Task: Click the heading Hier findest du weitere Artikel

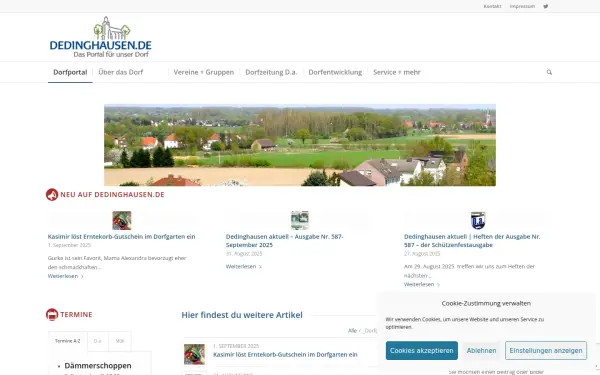Action: pyautogui.click(x=242, y=315)
